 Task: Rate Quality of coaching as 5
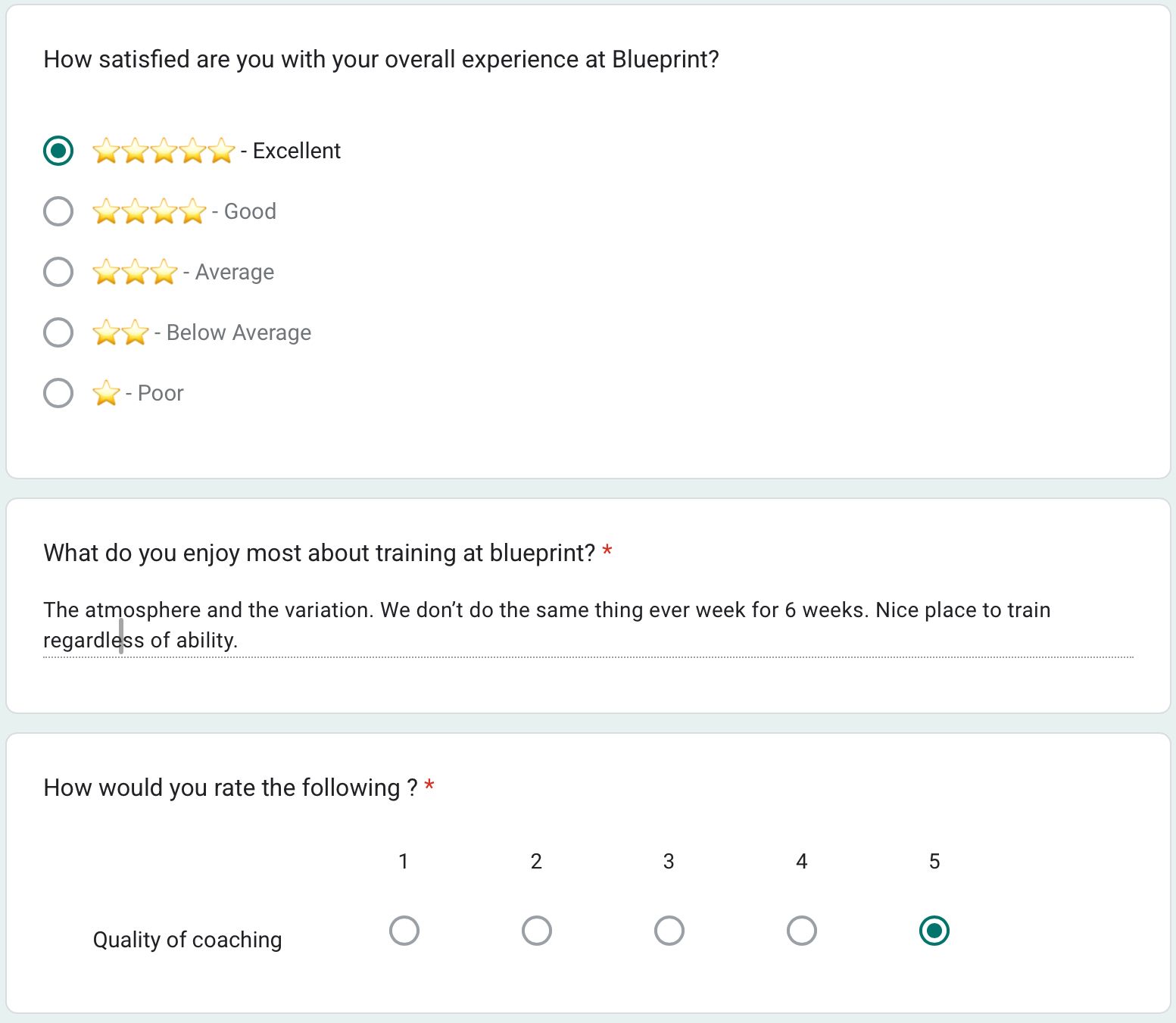point(934,931)
